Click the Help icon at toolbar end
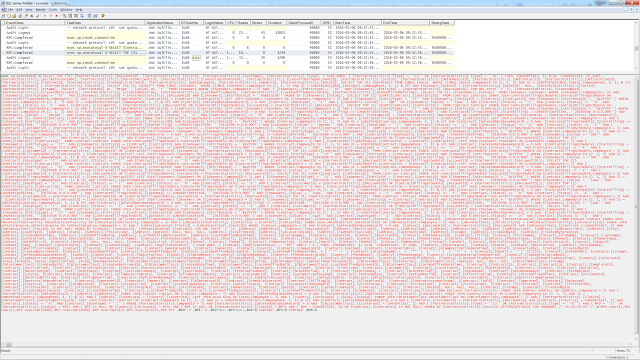Image resolution: width=640 pixels, height=360 pixels. click(x=103, y=16)
